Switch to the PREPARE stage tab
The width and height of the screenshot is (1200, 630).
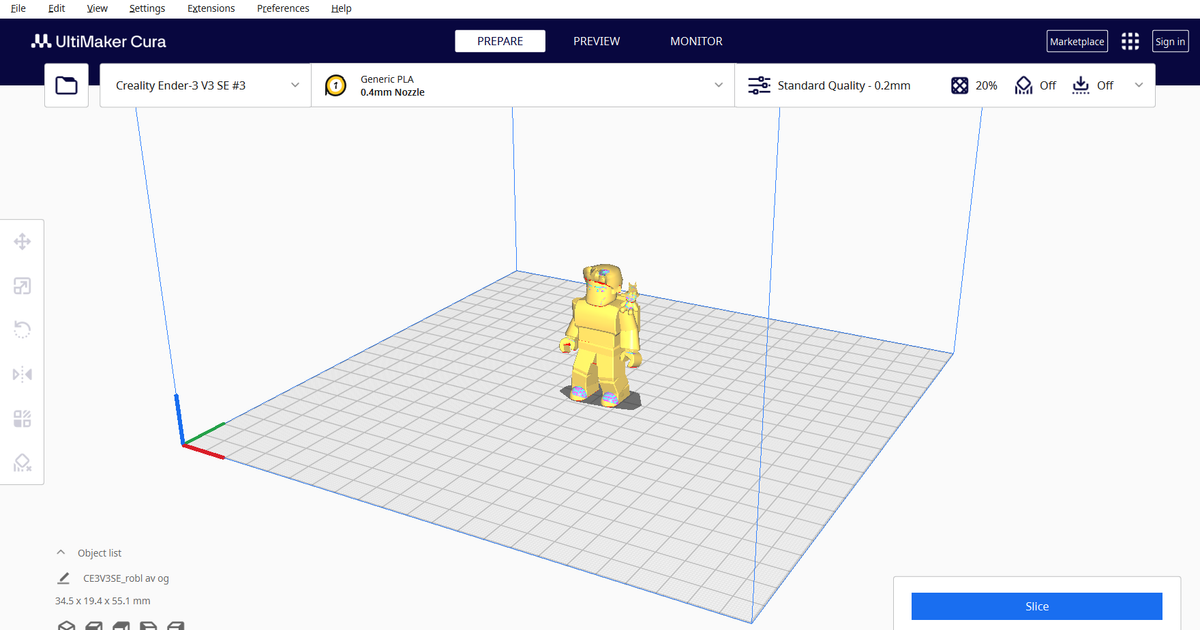point(500,41)
